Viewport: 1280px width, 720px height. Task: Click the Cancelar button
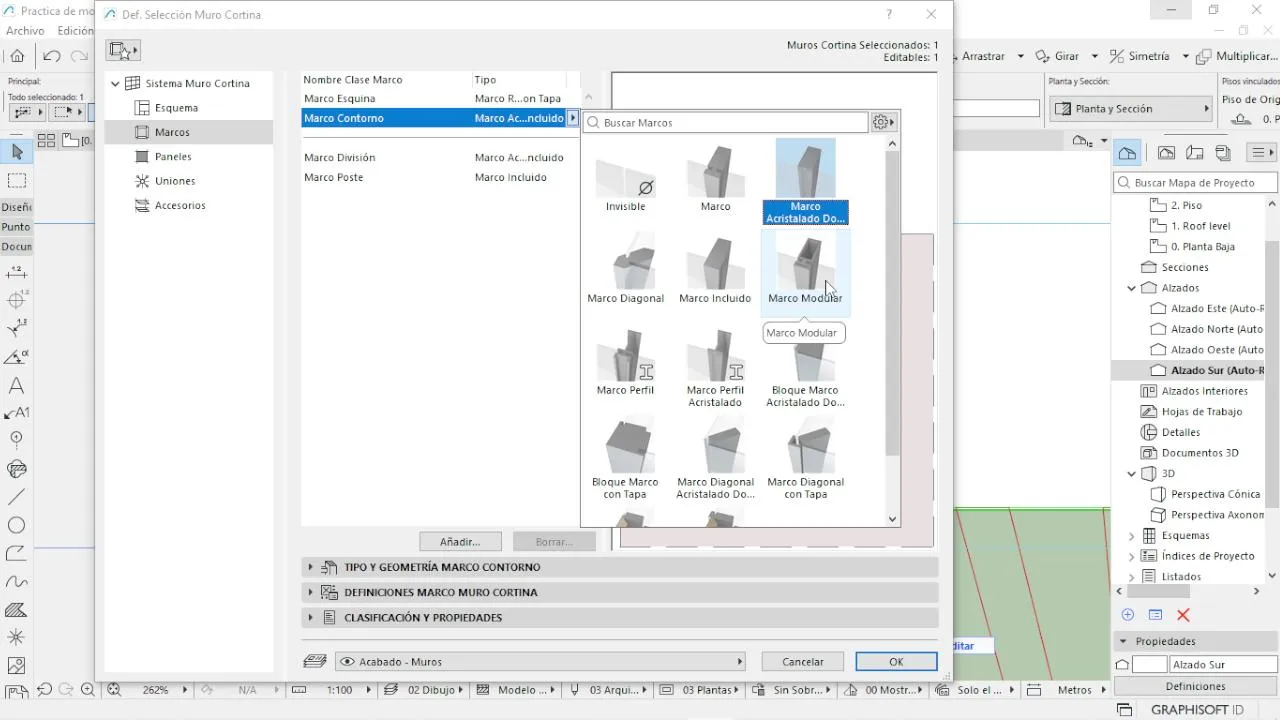point(803,662)
